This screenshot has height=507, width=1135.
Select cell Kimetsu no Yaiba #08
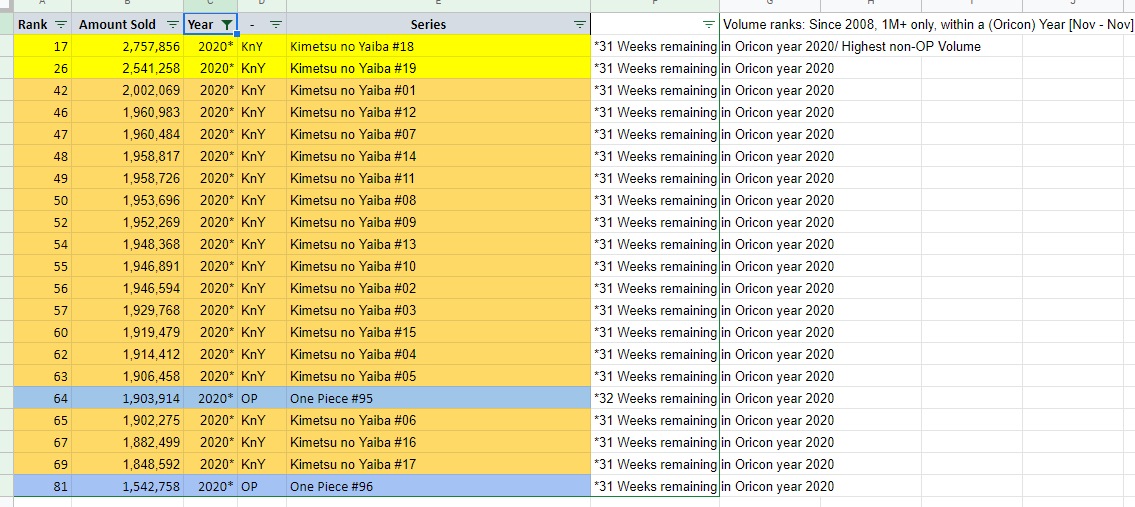(438, 201)
